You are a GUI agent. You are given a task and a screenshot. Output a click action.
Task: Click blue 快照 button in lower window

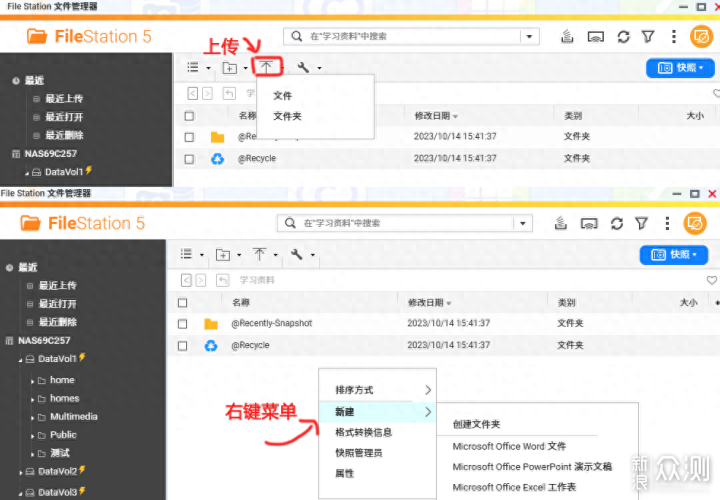(674, 254)
